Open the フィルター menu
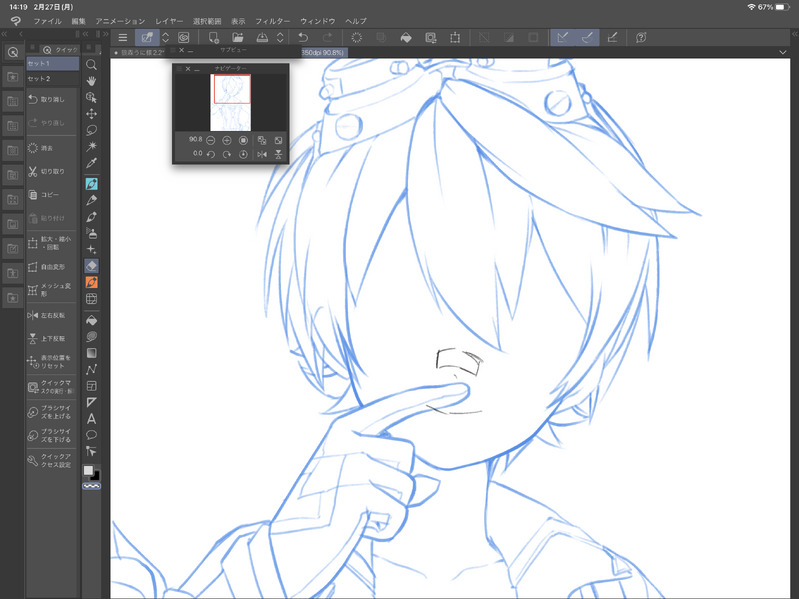This screenshot has height=599, width=799. [273, 21]
